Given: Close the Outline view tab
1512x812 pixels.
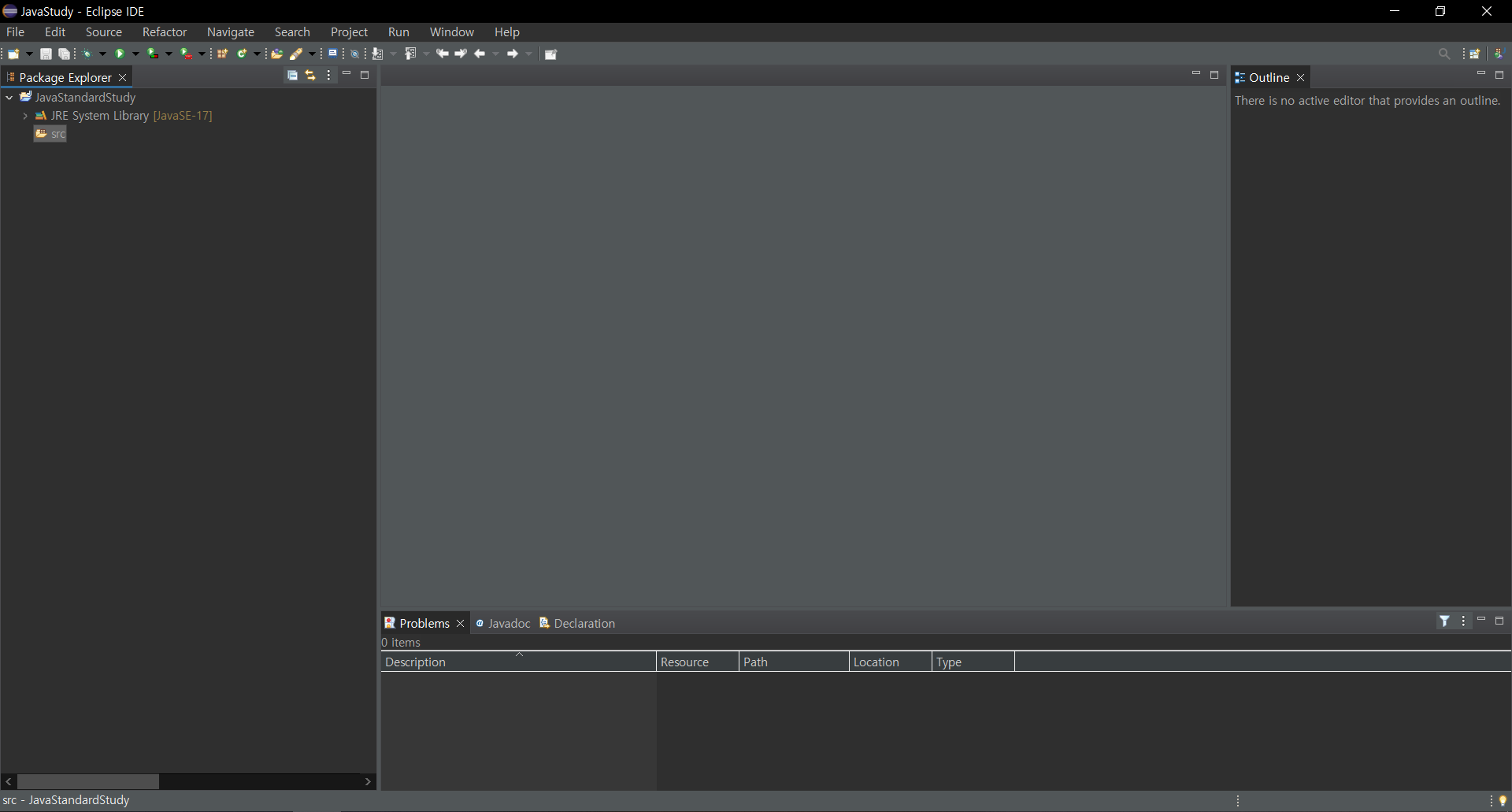Looking at the screenshot, I should [1301, 78].
